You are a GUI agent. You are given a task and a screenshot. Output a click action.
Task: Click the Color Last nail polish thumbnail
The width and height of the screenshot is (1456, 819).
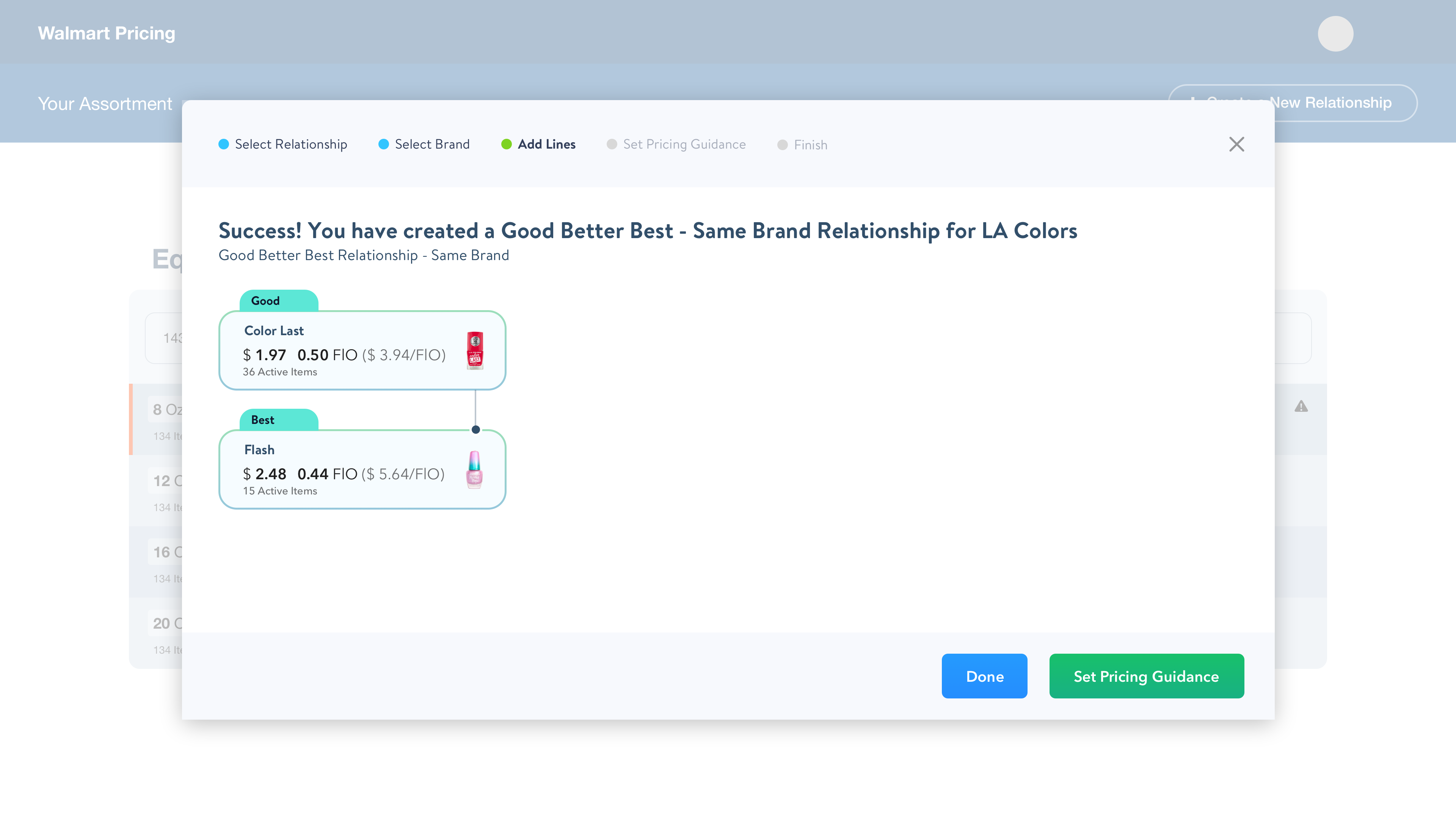pyautogui.click(x=475, y=350)
